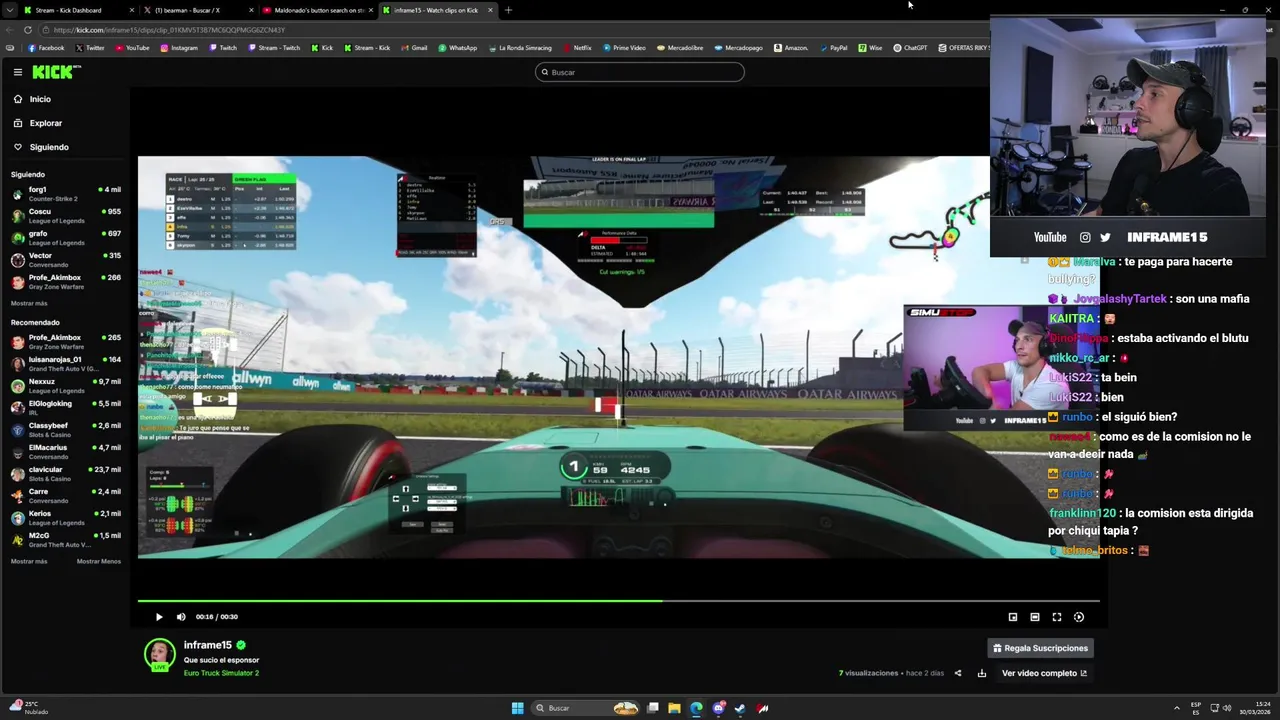The image size is (1280, 720).
Task: Click Ver video completo link
Action: [x=1044, y=673]
